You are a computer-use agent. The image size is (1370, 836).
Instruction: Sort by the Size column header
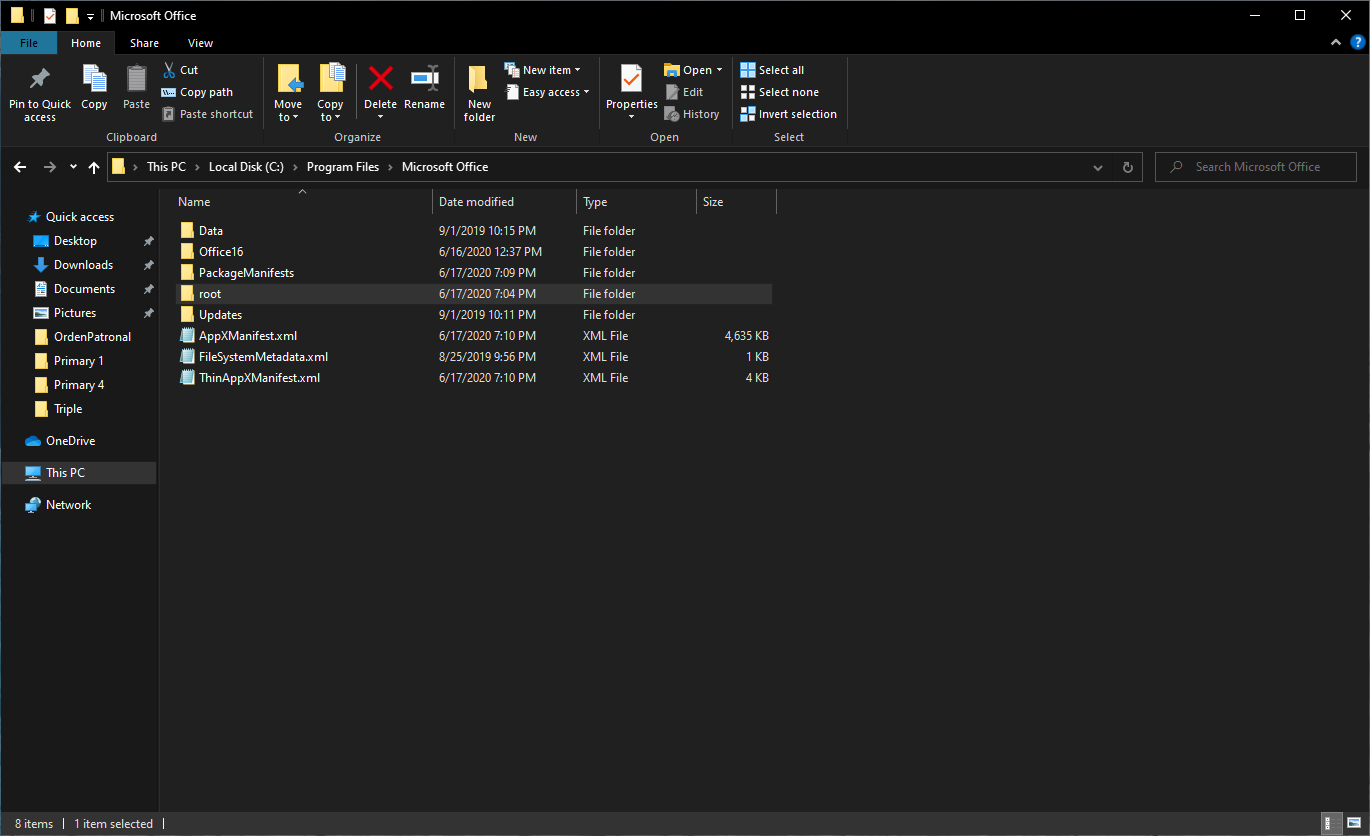point(736,202)
